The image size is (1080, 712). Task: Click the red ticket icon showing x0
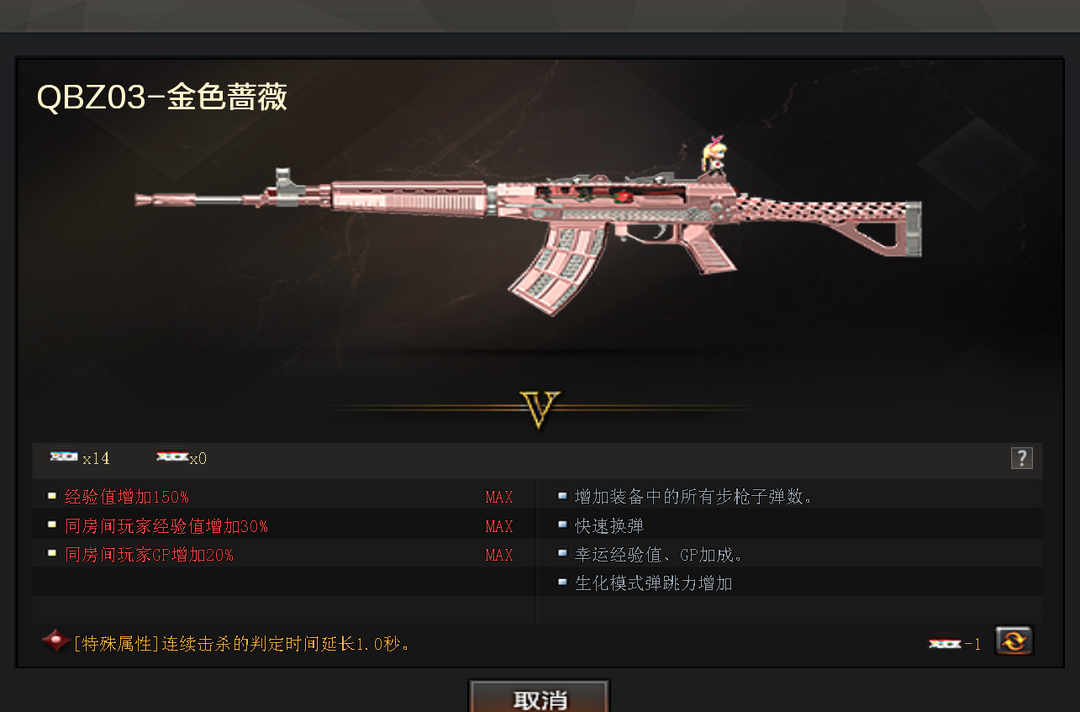(x=172, y=457)
